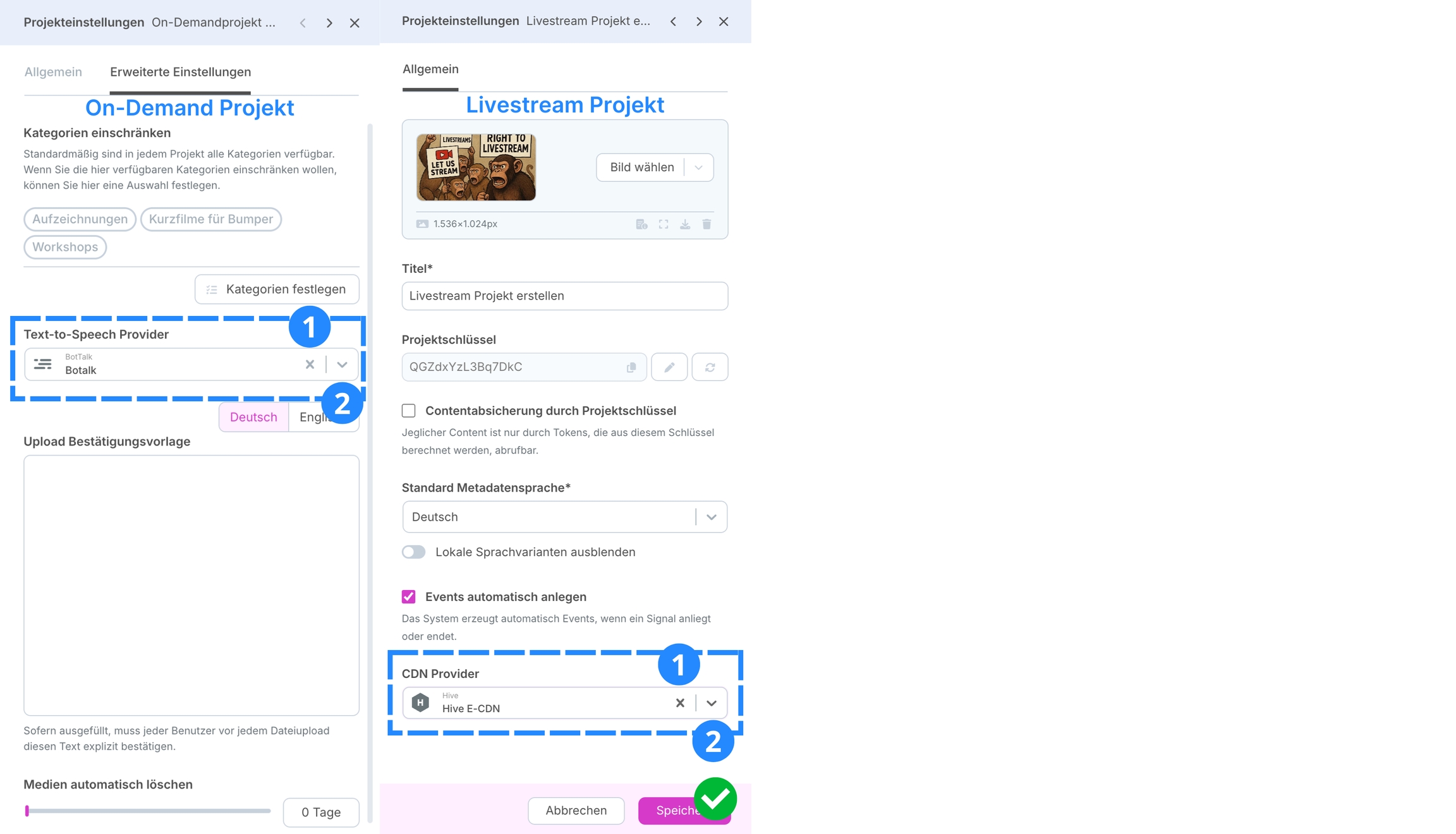Switch to the Allgemein tab in On-Demand panel
Image resolution: width=1456 pixels, height=834 pixels.
click(x=53, y=72)
